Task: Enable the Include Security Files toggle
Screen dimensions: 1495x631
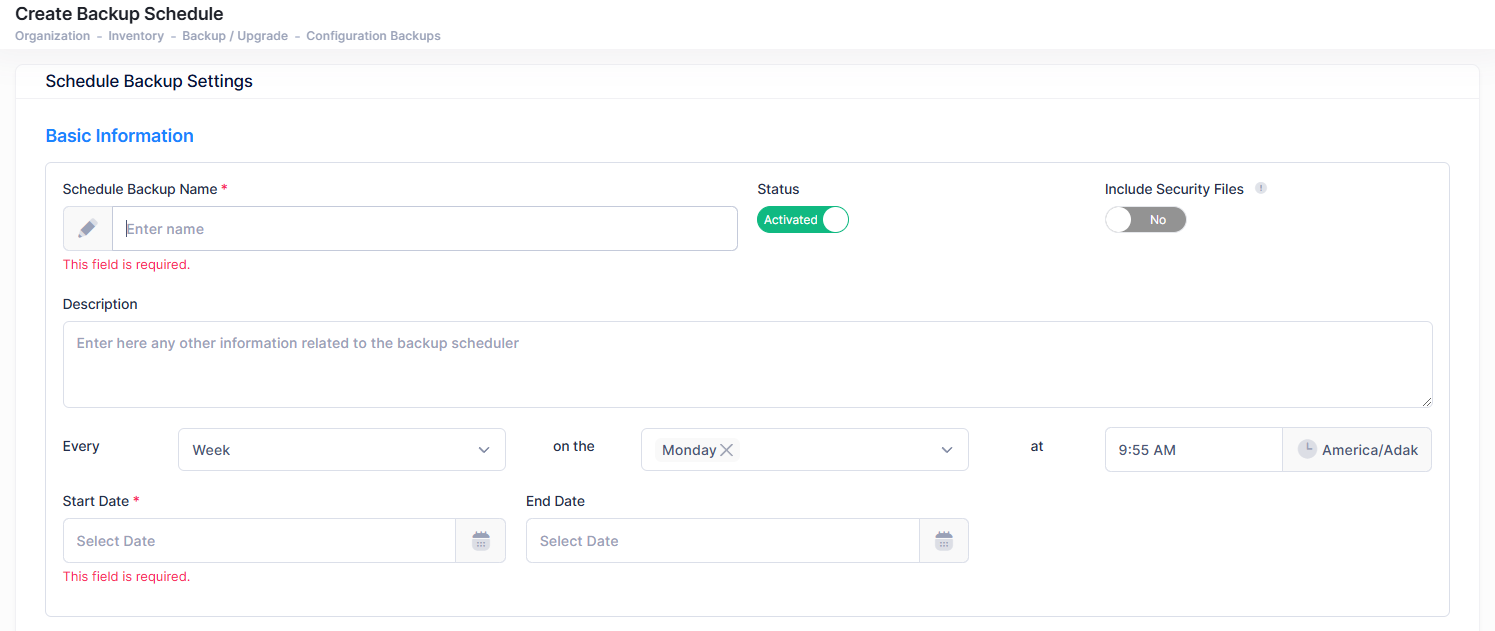Action: [x=1145, y=220]
